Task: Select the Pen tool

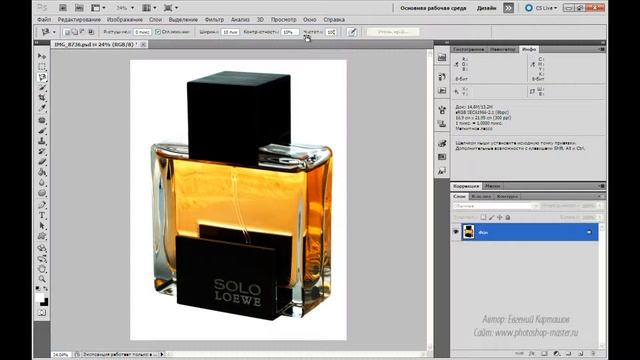Action: click(x=42, y=205)
